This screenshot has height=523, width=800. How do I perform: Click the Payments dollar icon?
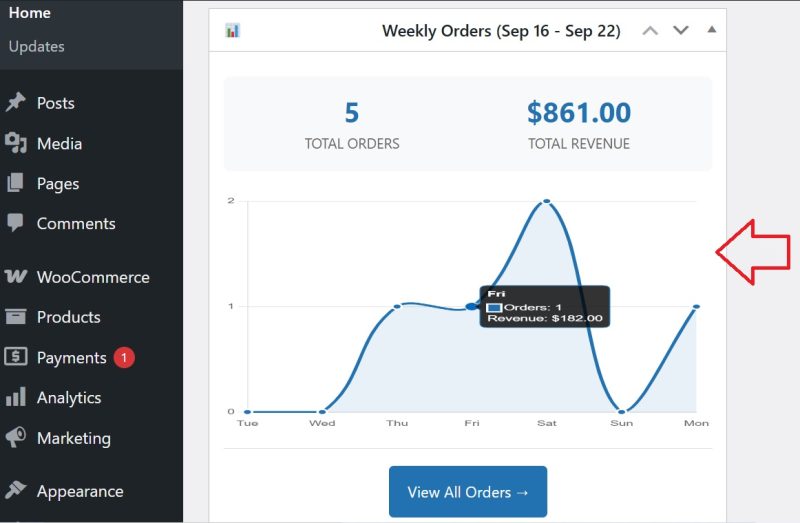click(x=15, y=357)
